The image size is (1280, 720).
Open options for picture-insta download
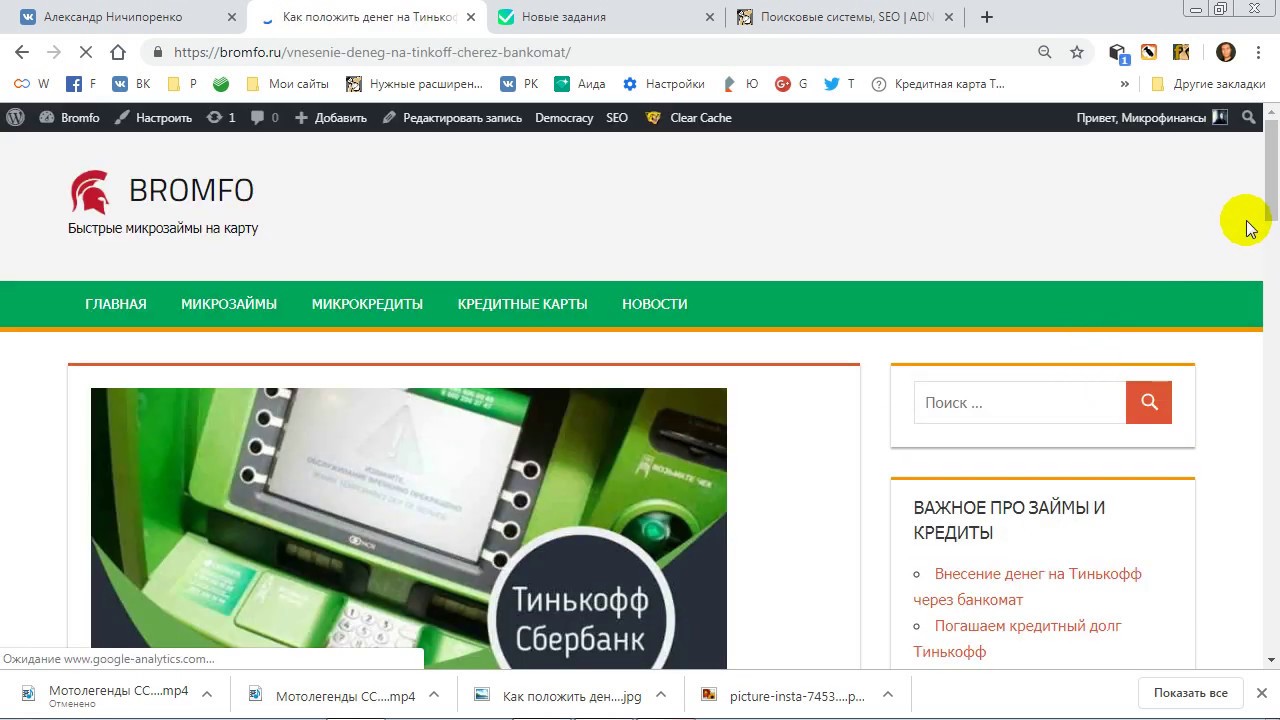pyautogui.click(x=887, y=694)
